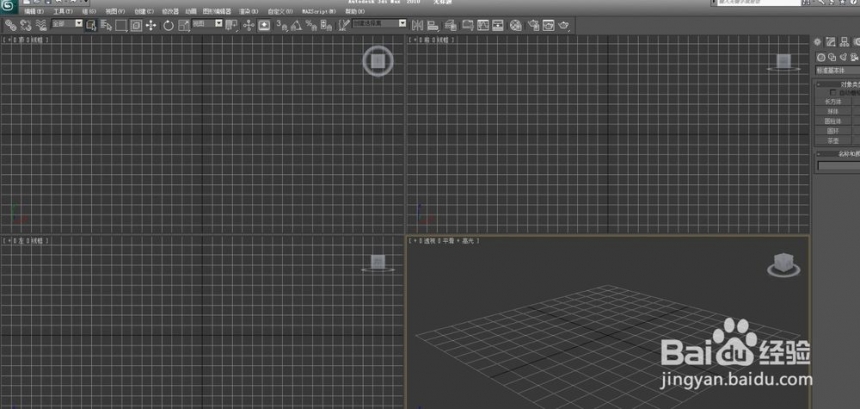
Task: Activate the Select and Rotate tool
Action: click(x=168, y=25)
